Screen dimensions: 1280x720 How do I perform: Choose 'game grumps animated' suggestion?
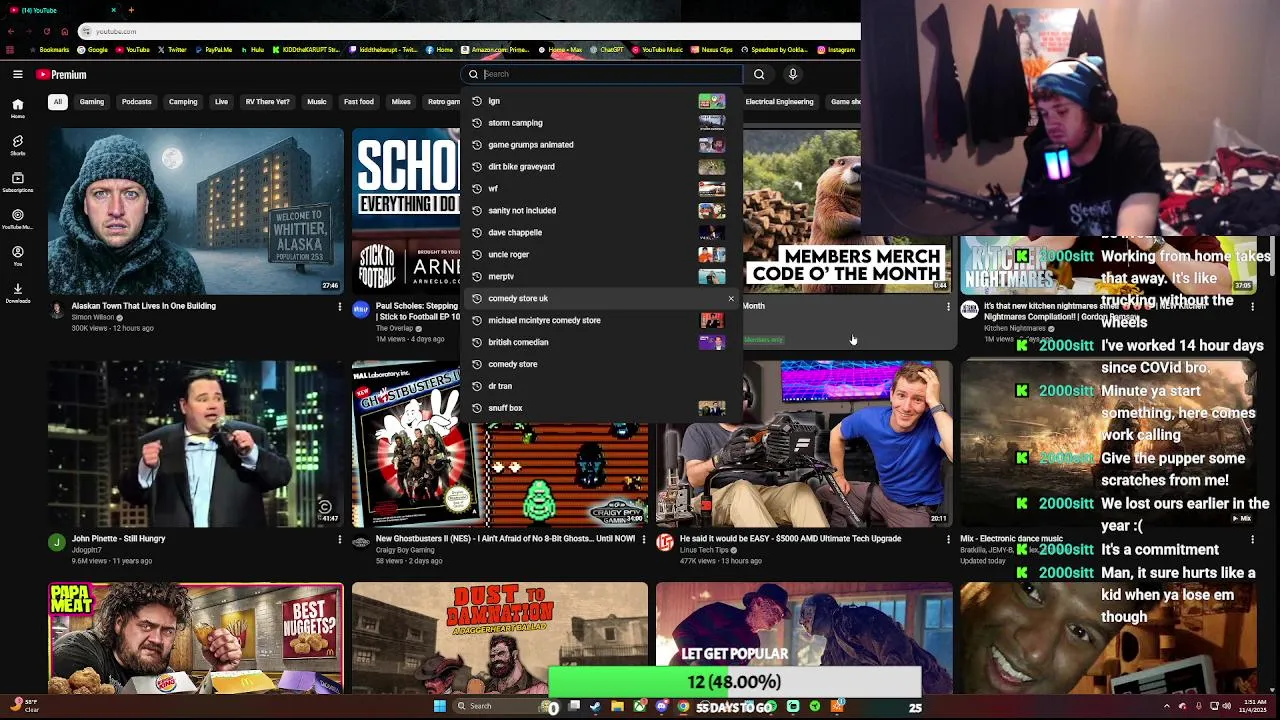tap(603, 145)
